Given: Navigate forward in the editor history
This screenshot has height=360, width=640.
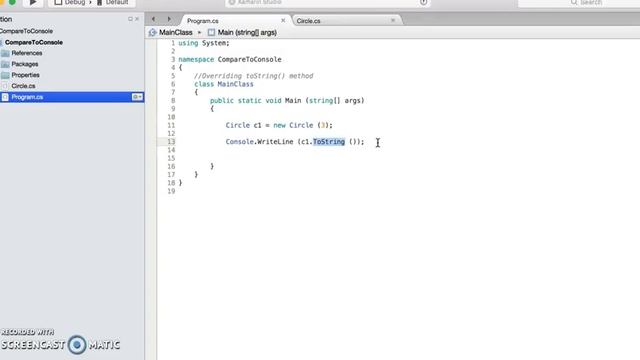Looking at the screenshot, I should (x=169, y=19).
